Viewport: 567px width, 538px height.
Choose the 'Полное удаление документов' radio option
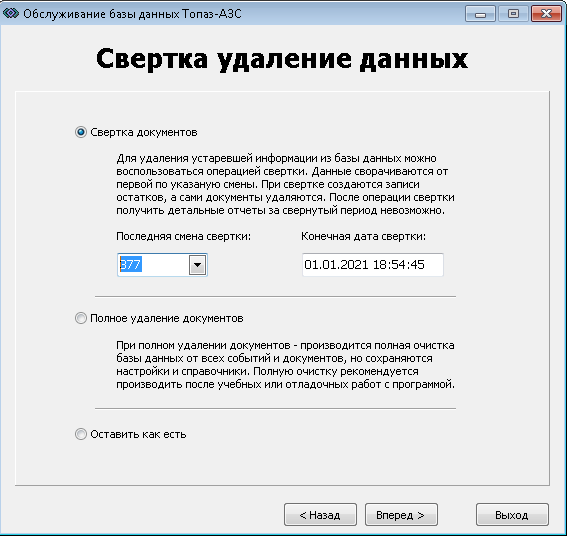(x=81, y=318)
